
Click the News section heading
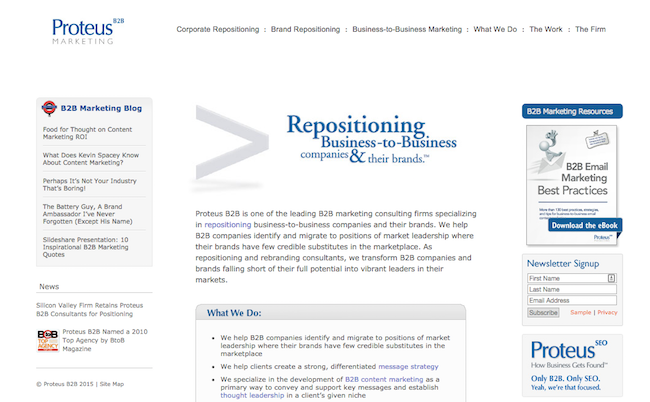49,286
